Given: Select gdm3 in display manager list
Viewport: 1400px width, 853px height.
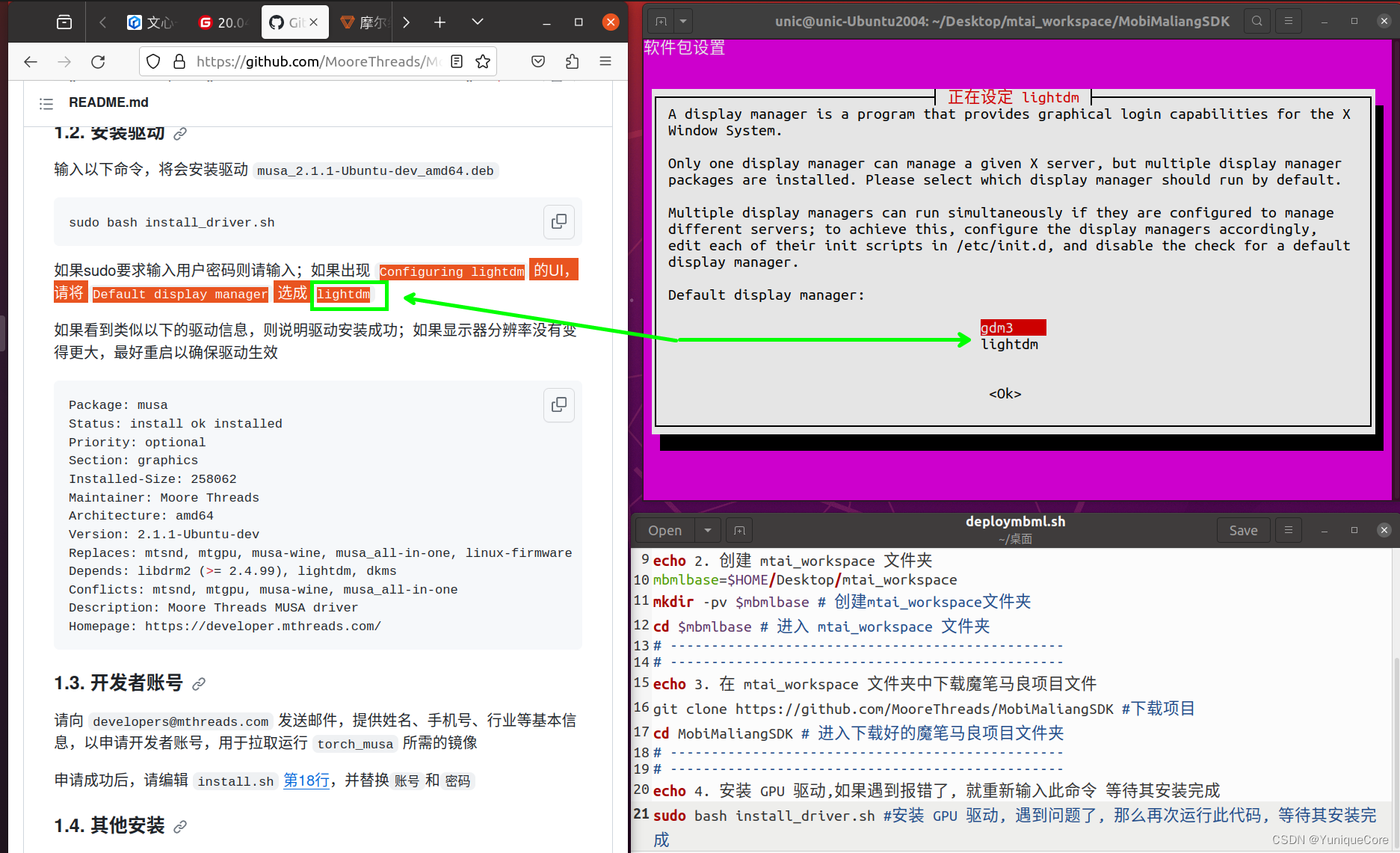Looking at the screenshot, I should tap(1013, 327).
